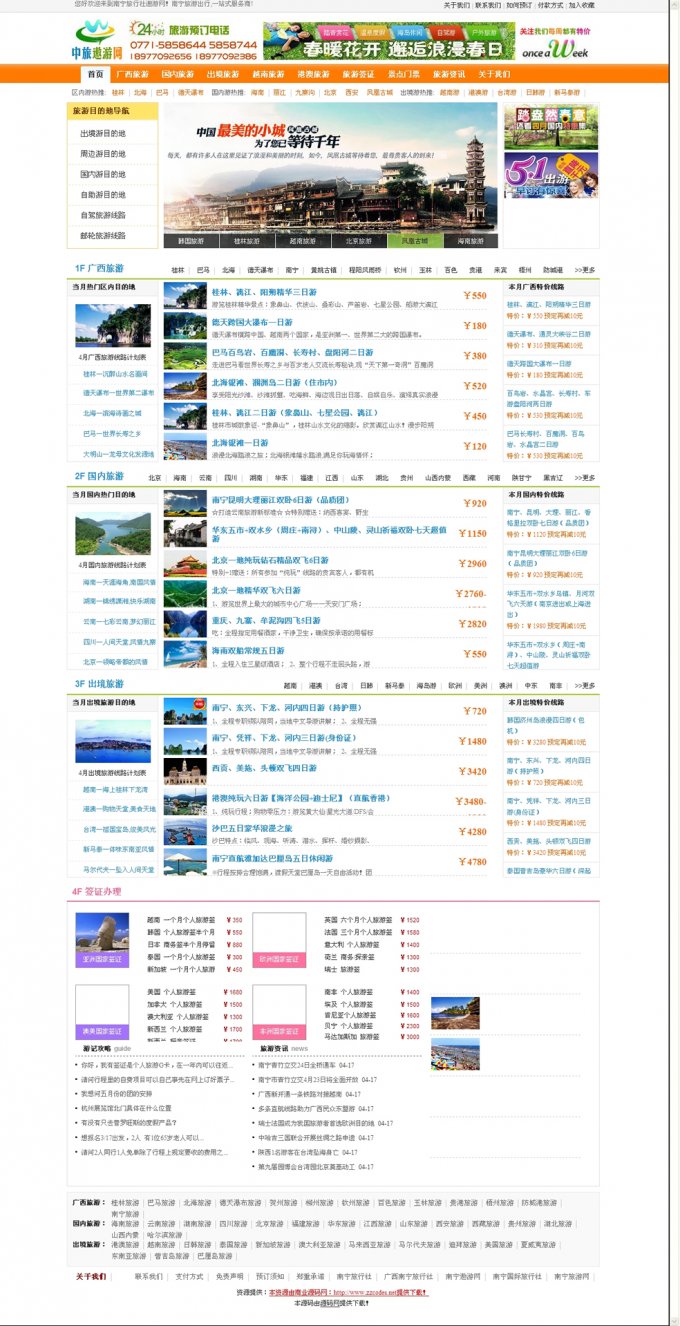Image resolution: width=680 pixels, height=1326 pixels.
Task: Switch slideshow to 越南旅游 tab
Action: click(302, 241)
